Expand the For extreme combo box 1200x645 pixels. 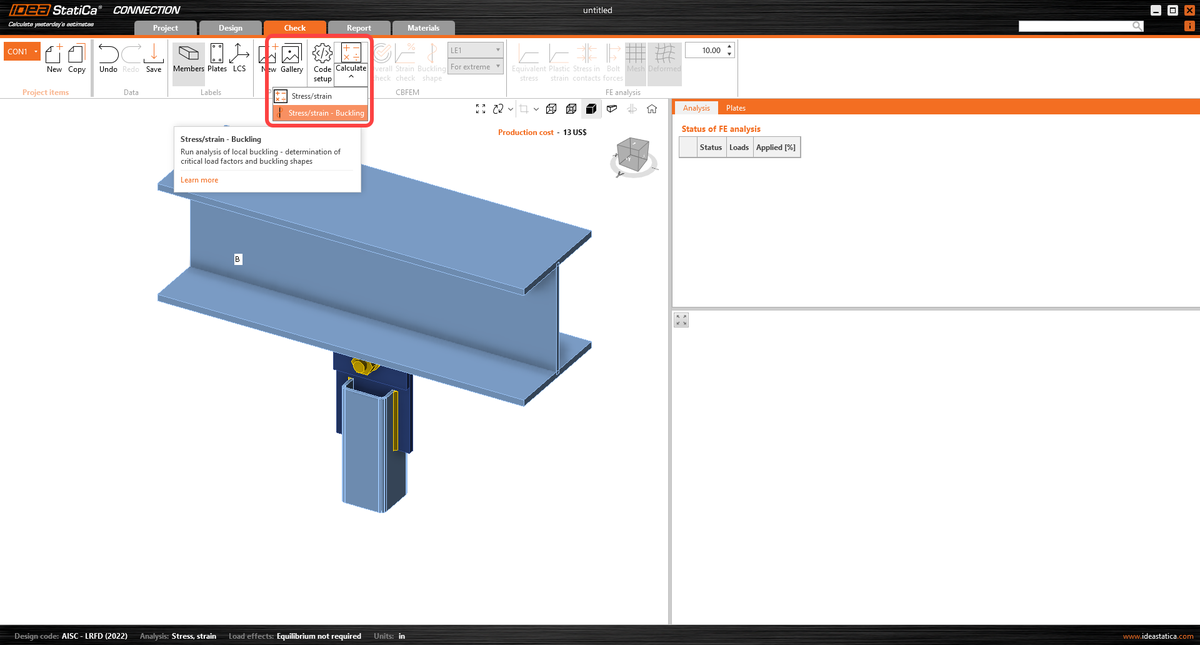475,66
